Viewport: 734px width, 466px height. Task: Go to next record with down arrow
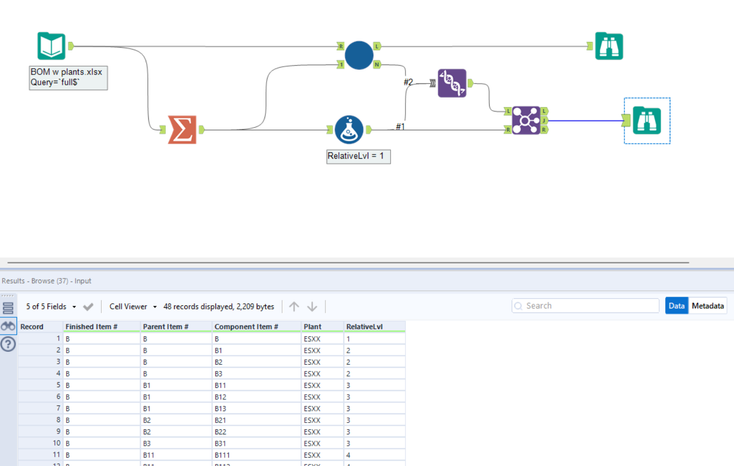pyautogui.click(x=312, y=307)
